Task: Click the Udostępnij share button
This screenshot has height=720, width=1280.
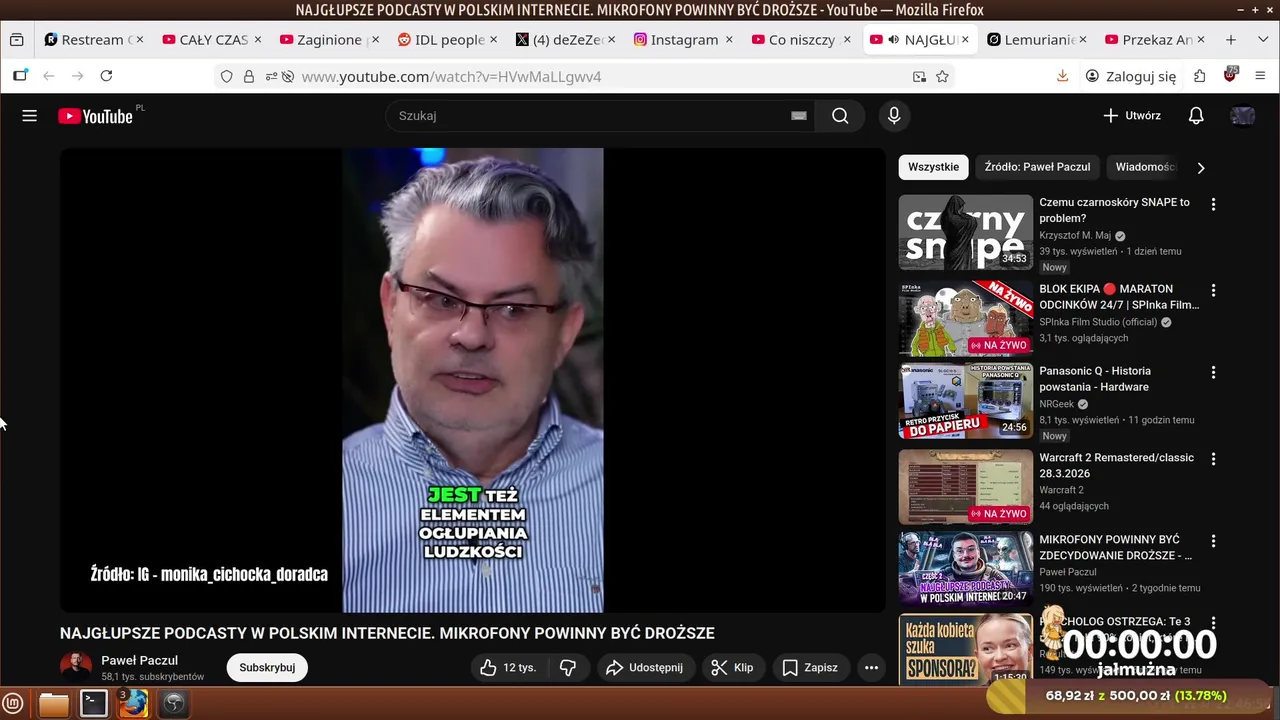Action: [x=644, y=667]
